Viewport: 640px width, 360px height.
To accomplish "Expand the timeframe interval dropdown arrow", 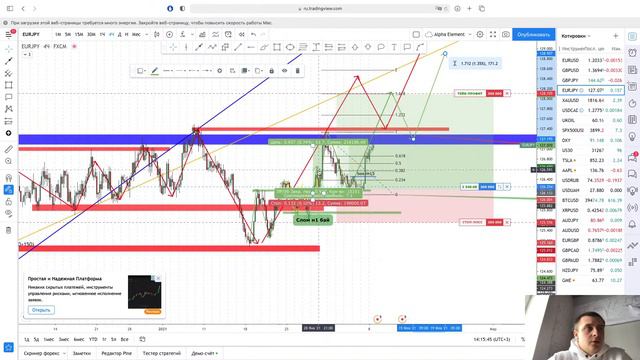I will 147,35.
